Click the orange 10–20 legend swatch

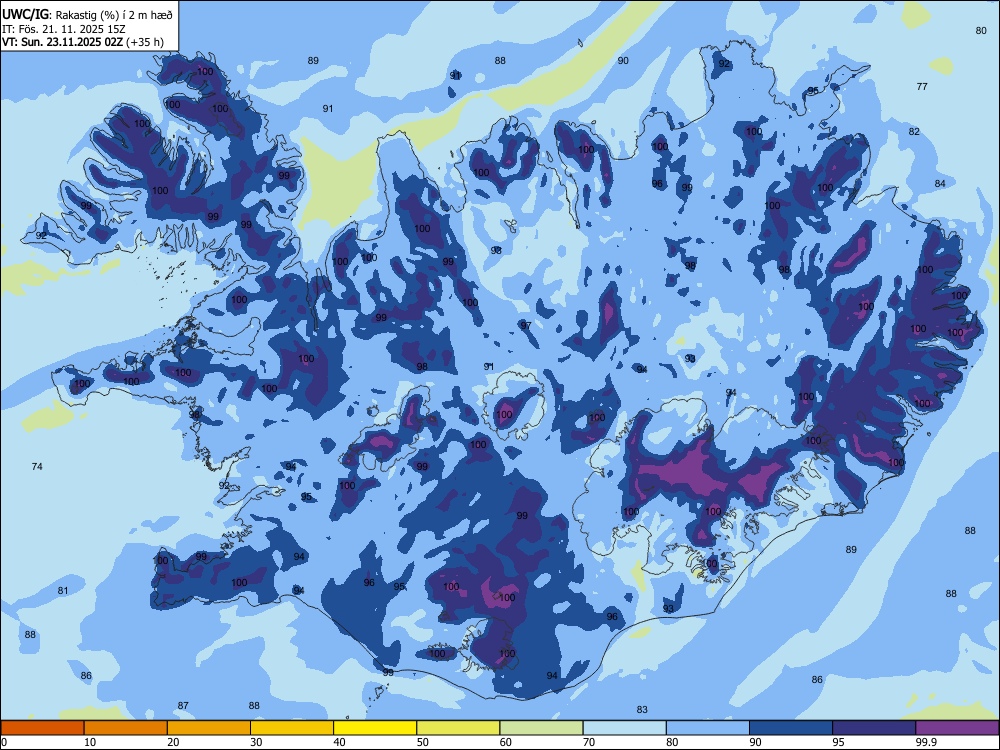[126, 728]
